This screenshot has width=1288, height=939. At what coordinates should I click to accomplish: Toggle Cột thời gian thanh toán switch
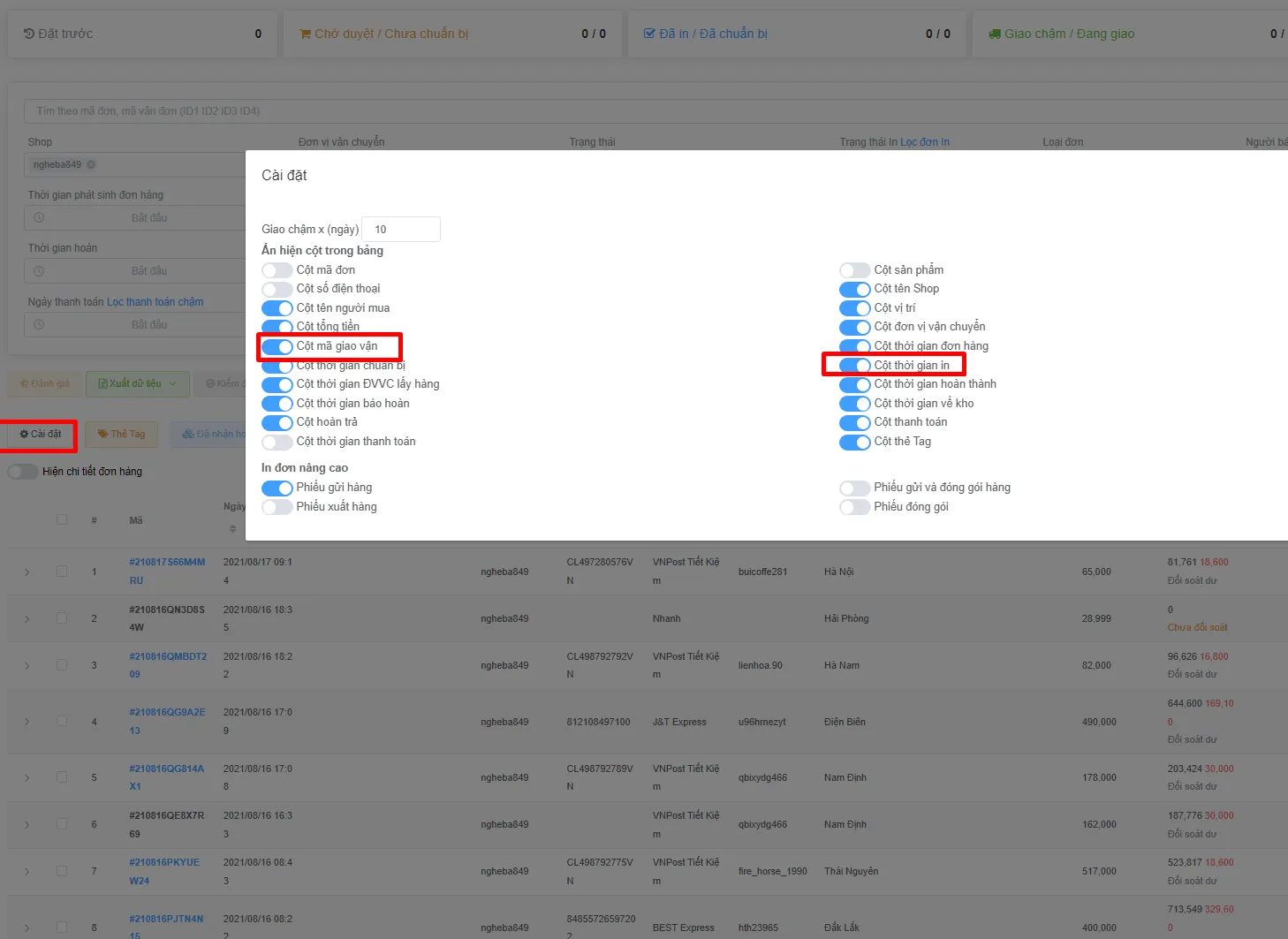click(x=277, y=442)
